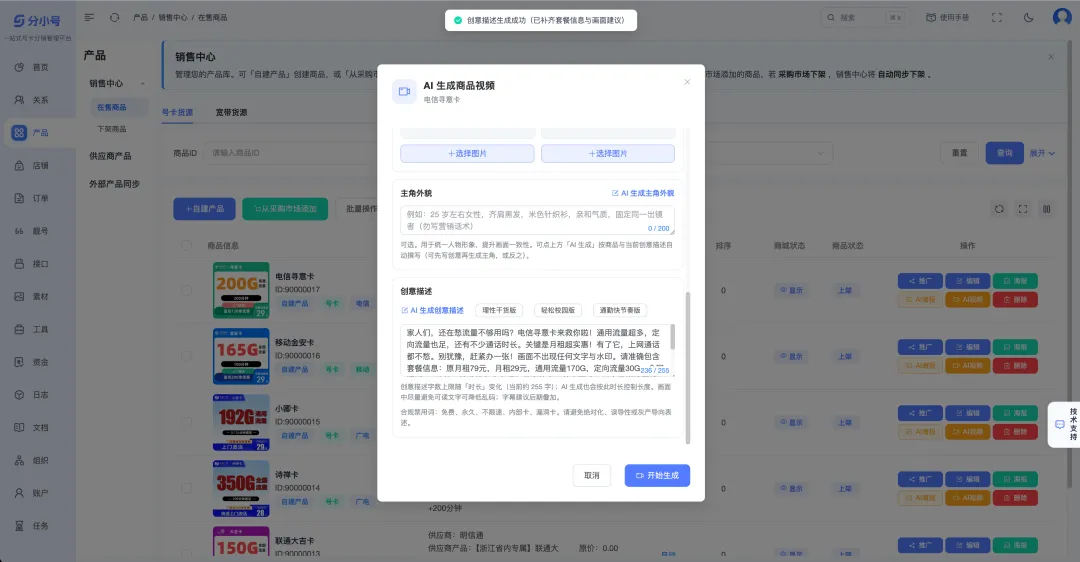The image size is (1080, 562).
Task: Open the user avatar menu
Action: point(1061,17)
